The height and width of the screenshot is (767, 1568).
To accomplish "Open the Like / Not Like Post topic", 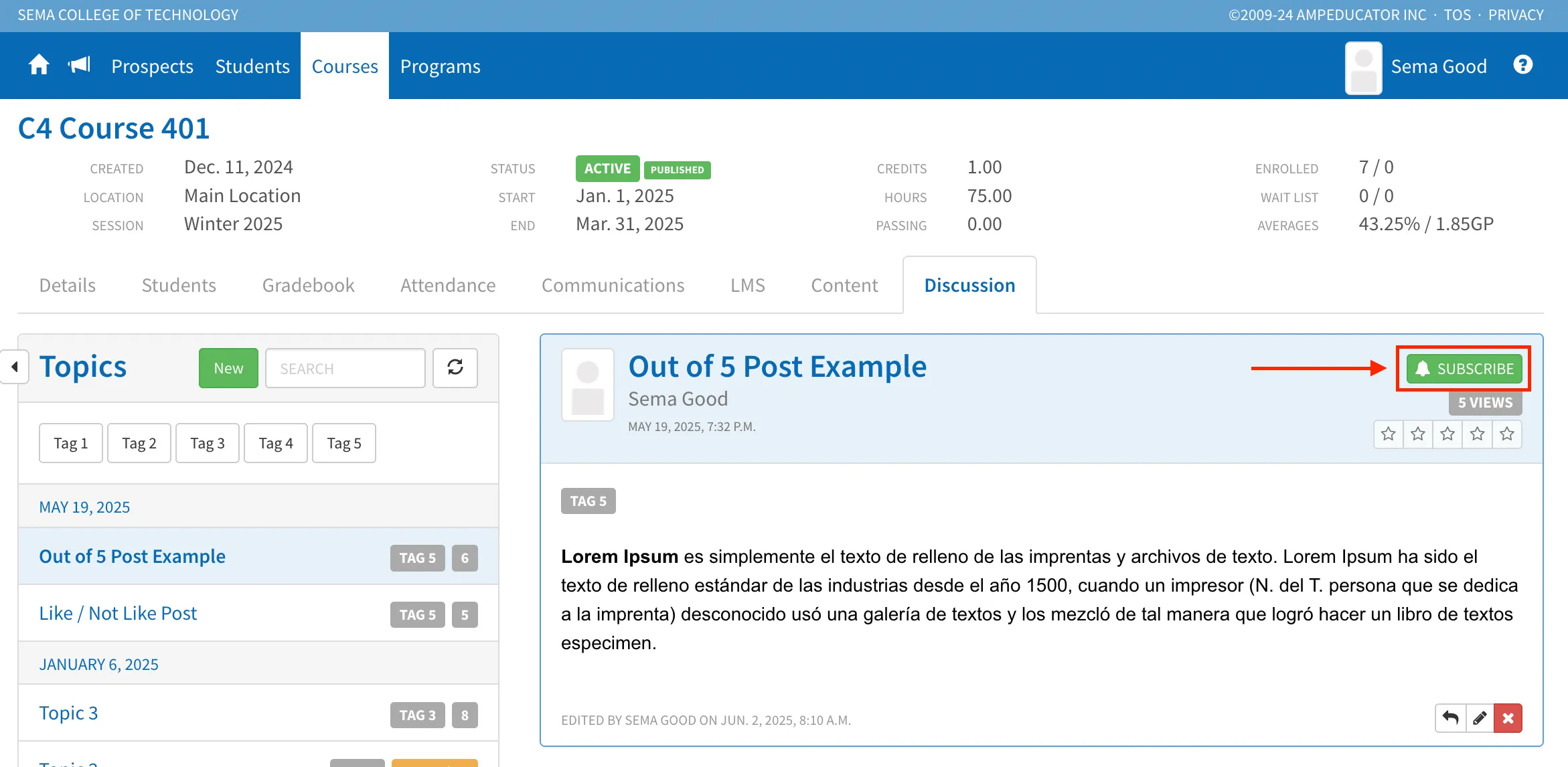I will coord(118,613).
